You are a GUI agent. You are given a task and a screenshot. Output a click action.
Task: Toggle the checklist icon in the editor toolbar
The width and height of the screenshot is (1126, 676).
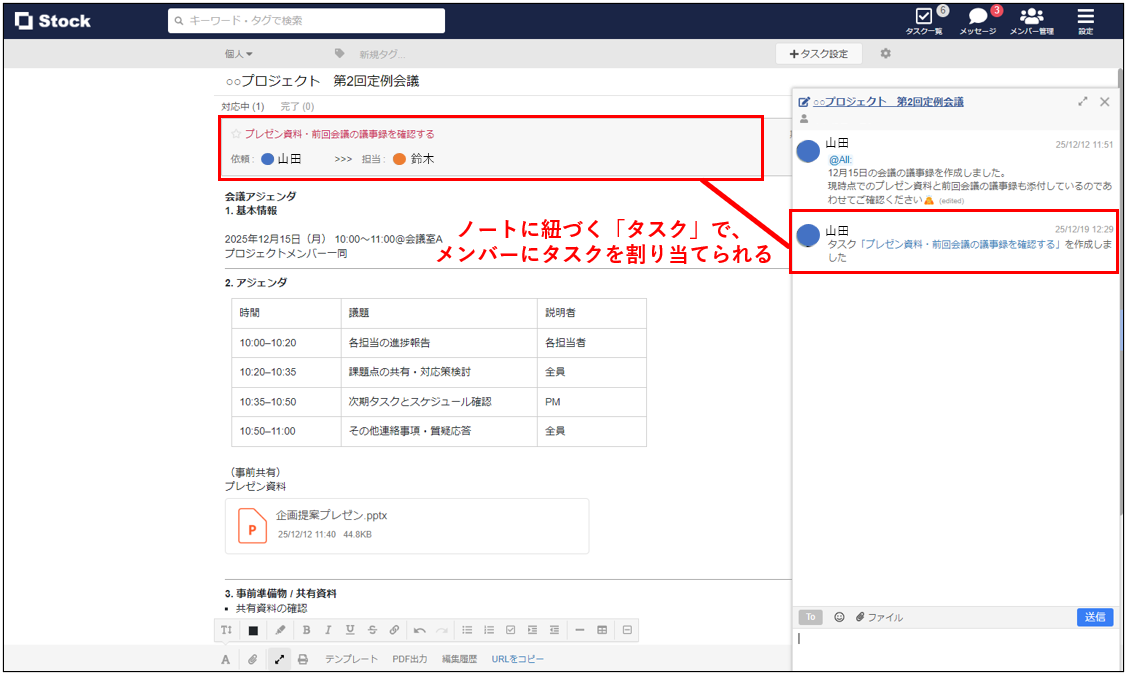click(x=511, y=630)
